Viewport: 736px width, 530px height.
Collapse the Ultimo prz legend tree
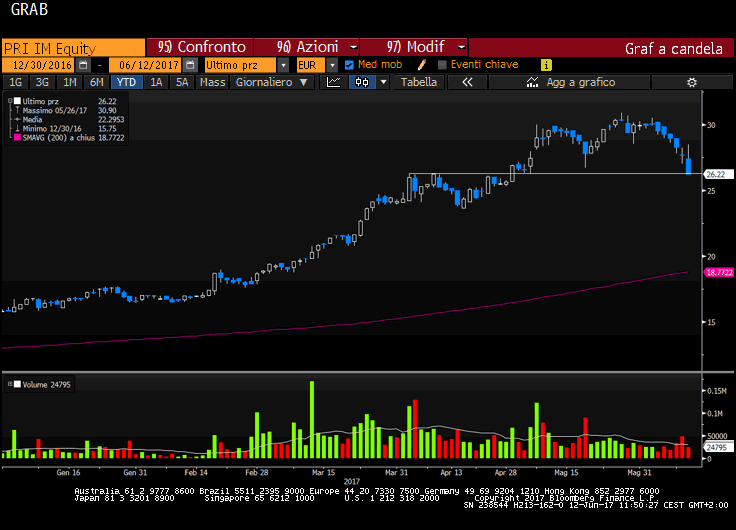(x=11, y=102)
